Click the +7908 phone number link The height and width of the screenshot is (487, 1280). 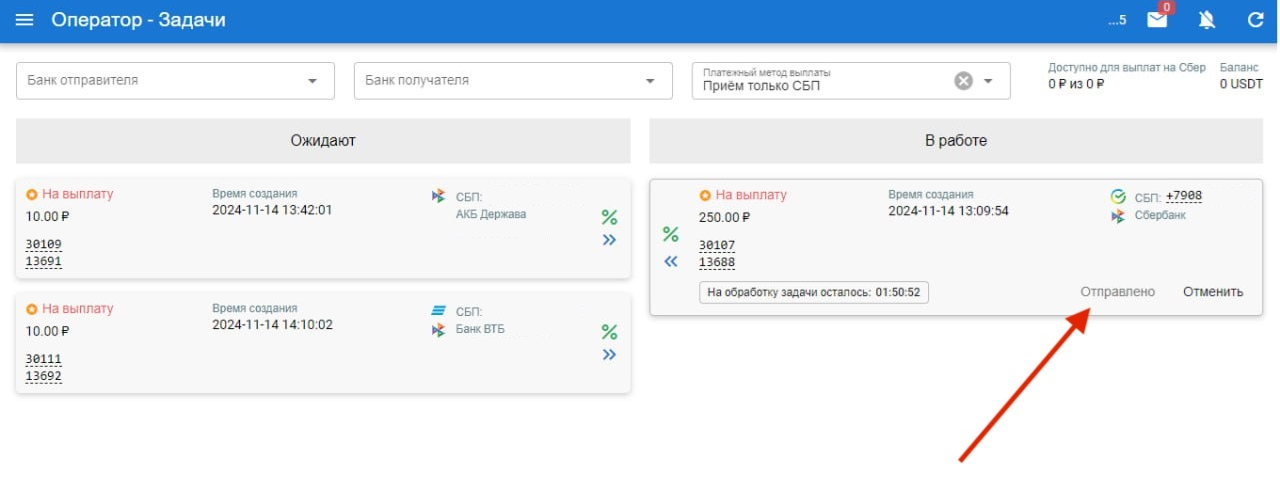click(1183, 196)
